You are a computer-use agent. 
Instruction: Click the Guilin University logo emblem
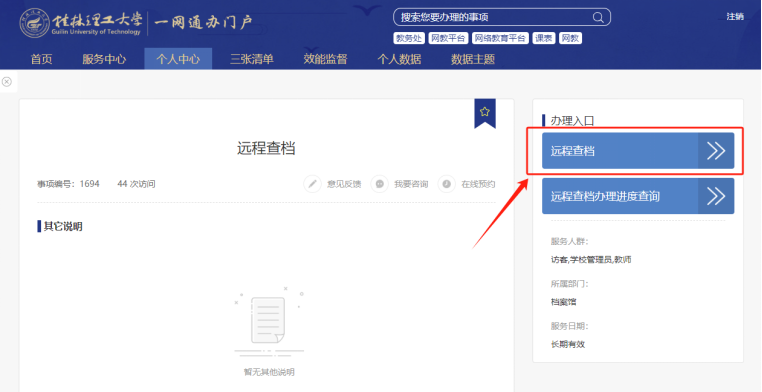(34, 23)
